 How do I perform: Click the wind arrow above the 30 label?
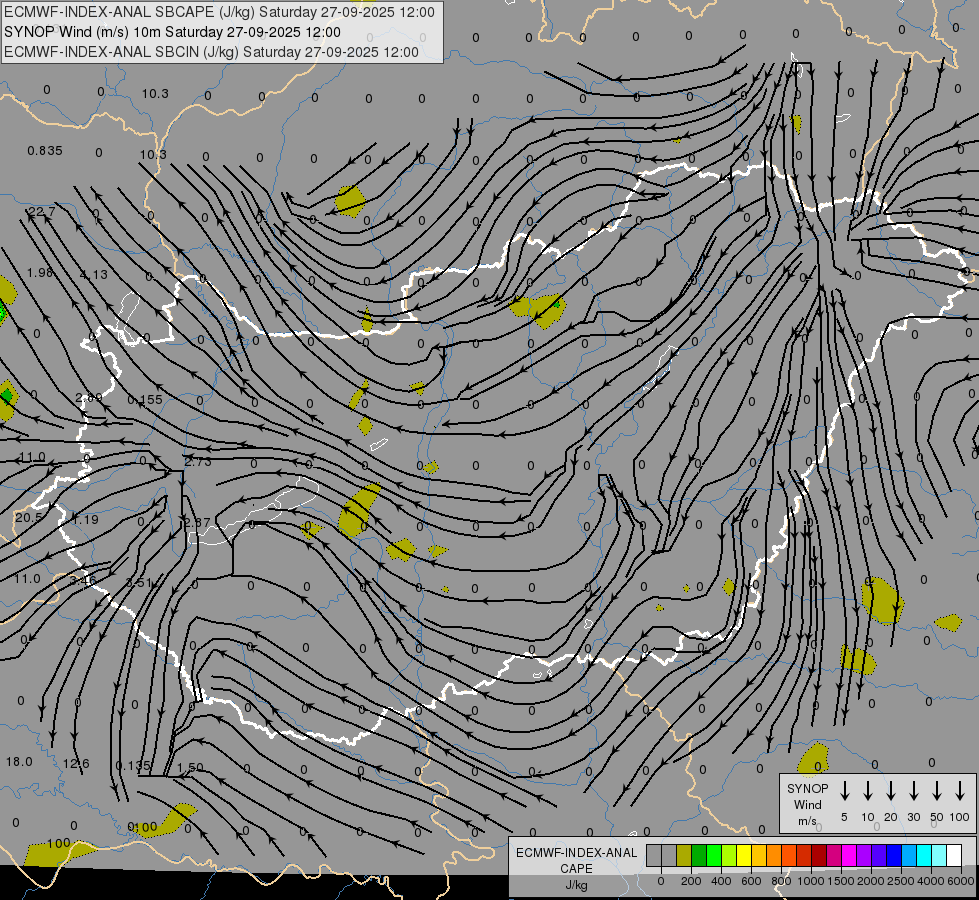[x=913, y=790]
